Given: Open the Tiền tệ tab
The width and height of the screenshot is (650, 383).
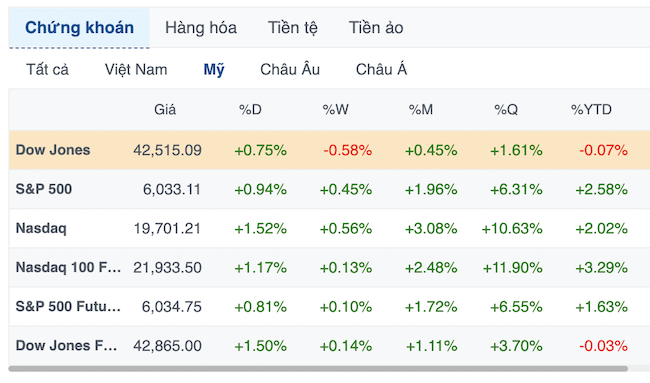Looking at the screenshot, I should pyautogui.click(x=293, y=28).
